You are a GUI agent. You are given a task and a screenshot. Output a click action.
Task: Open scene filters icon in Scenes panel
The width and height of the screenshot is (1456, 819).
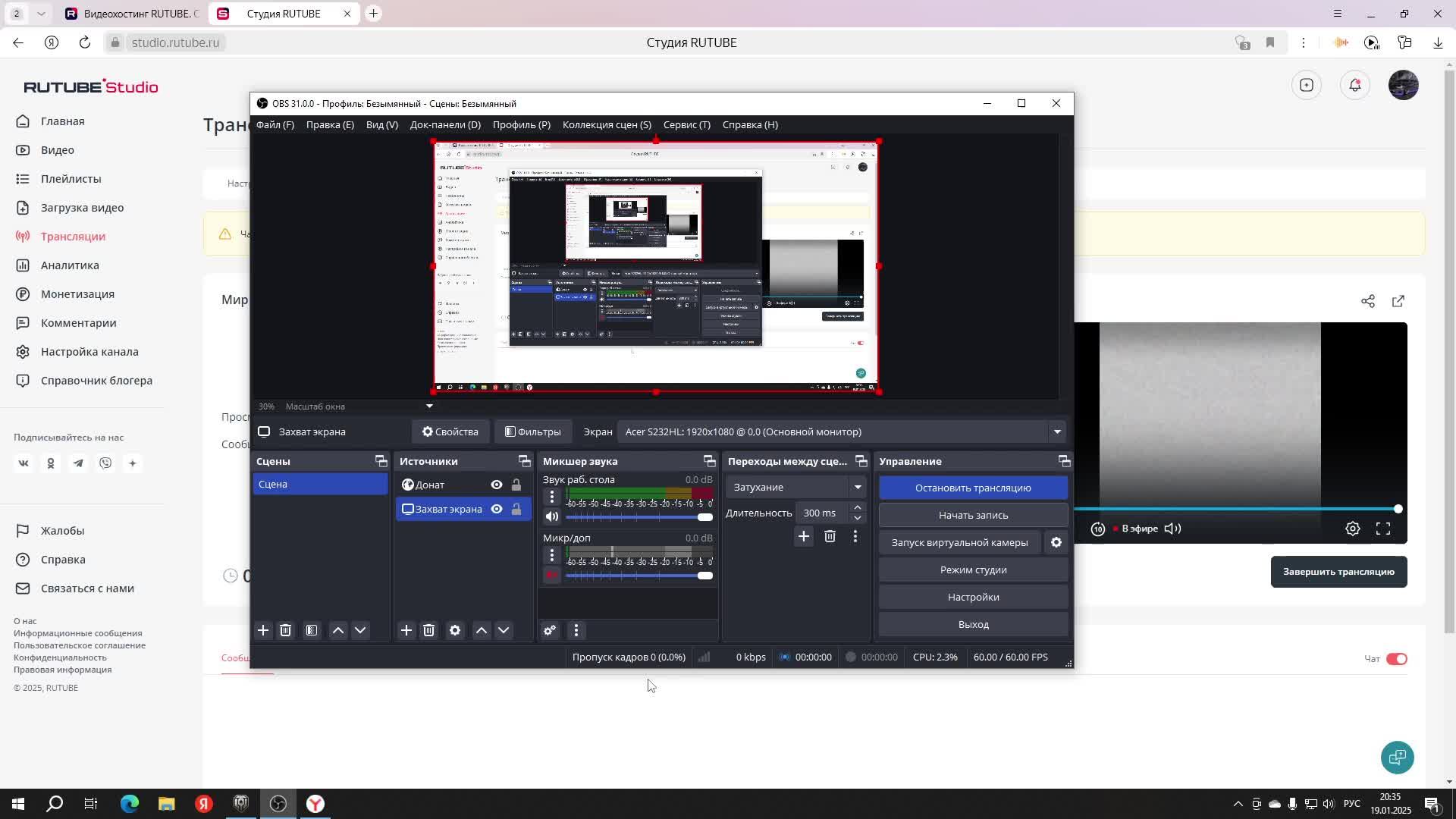(x=312, y=630)
